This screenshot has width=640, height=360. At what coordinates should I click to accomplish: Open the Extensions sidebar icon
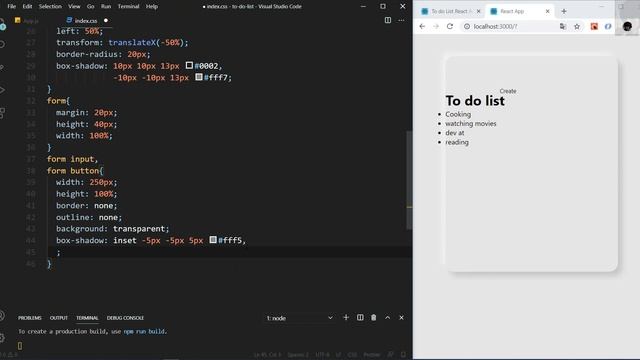click(2, 112)
